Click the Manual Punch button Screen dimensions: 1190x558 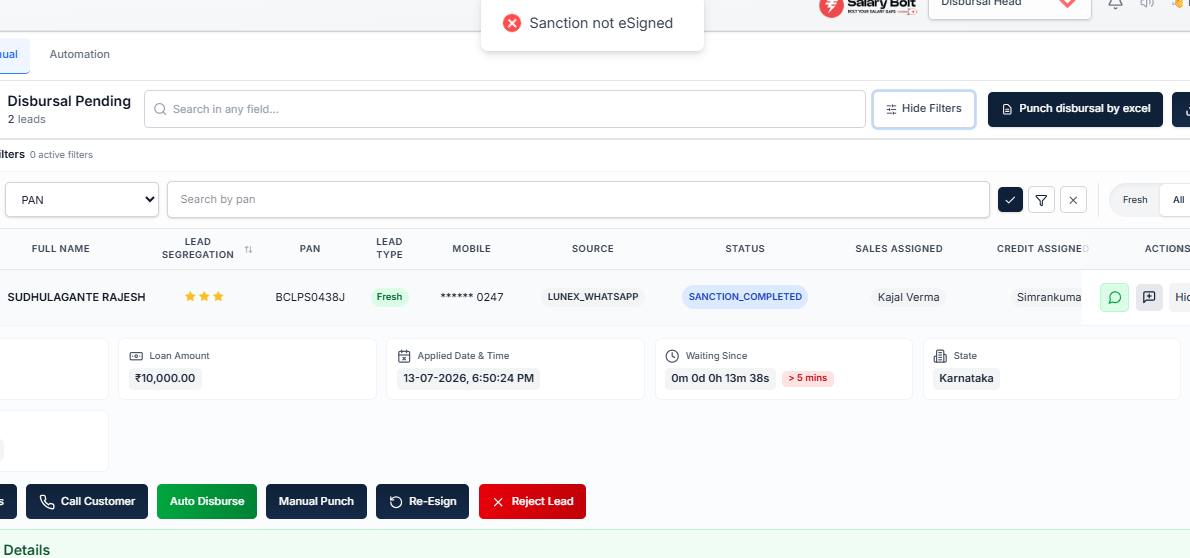pyautogui.click(x=316, y=501)
